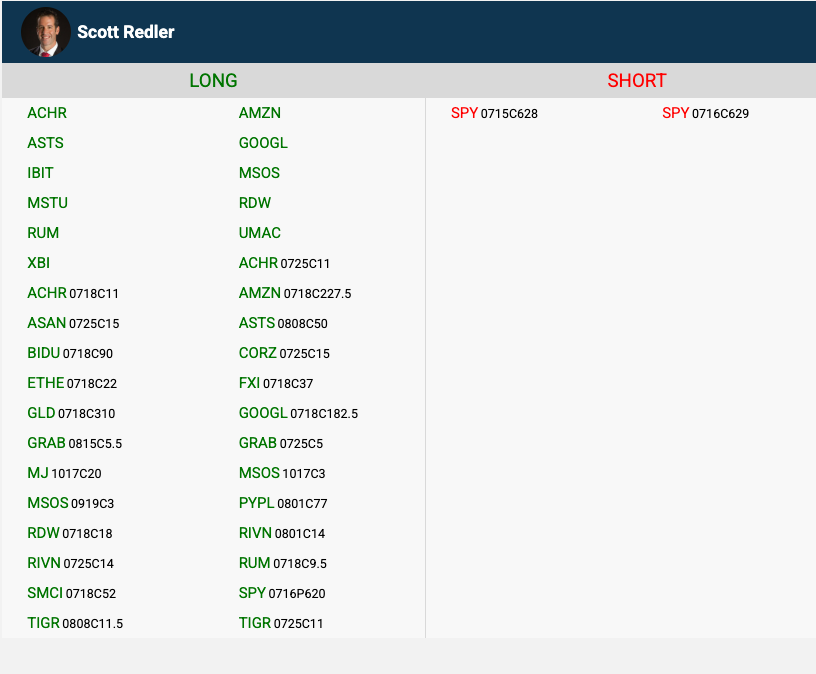Open the ACHR stock ticker
Image resolution: width=816 pixels, height=674 pixels.
[x=47, y=113]
